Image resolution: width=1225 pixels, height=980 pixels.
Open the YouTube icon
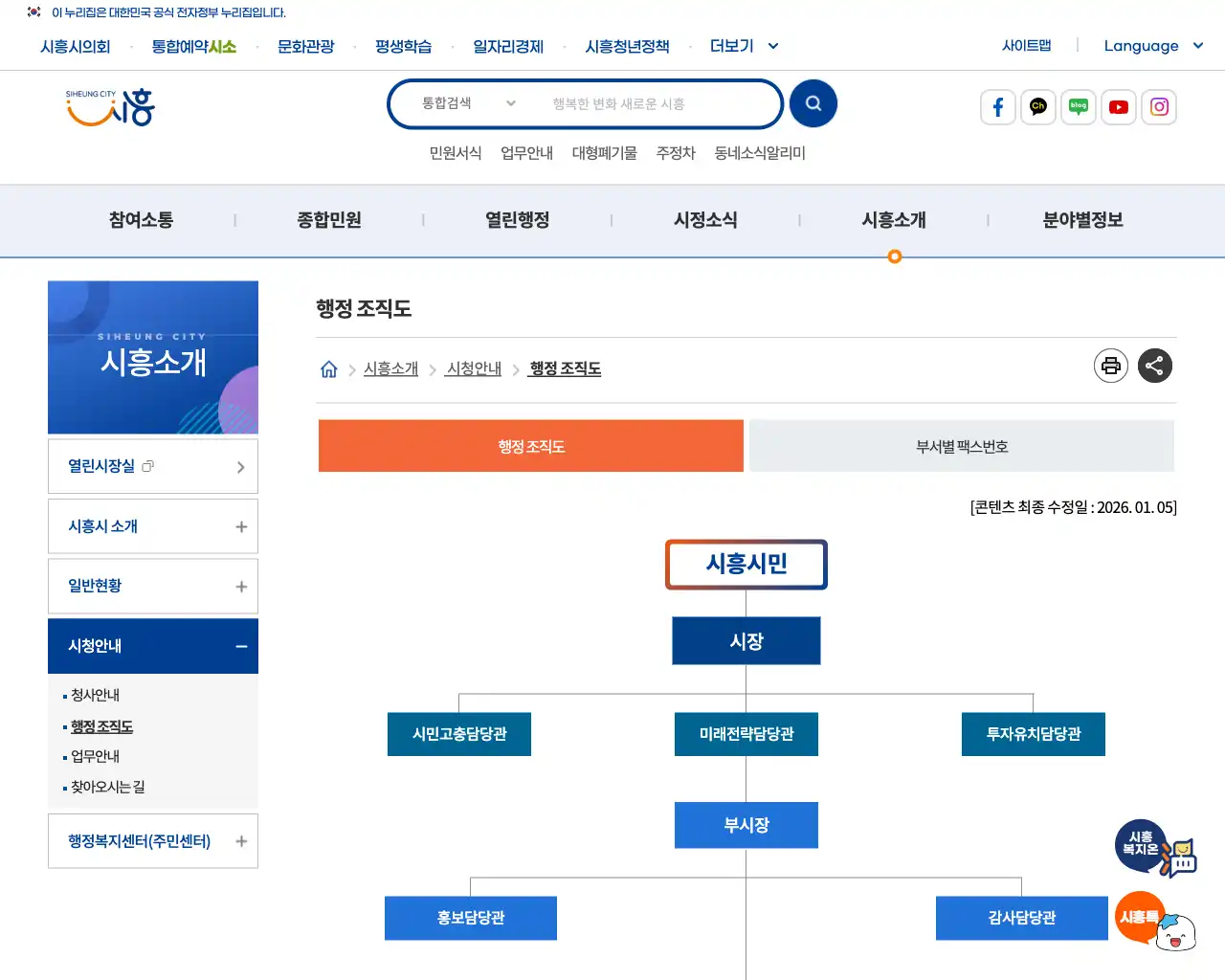click(x=1119, y=107)
